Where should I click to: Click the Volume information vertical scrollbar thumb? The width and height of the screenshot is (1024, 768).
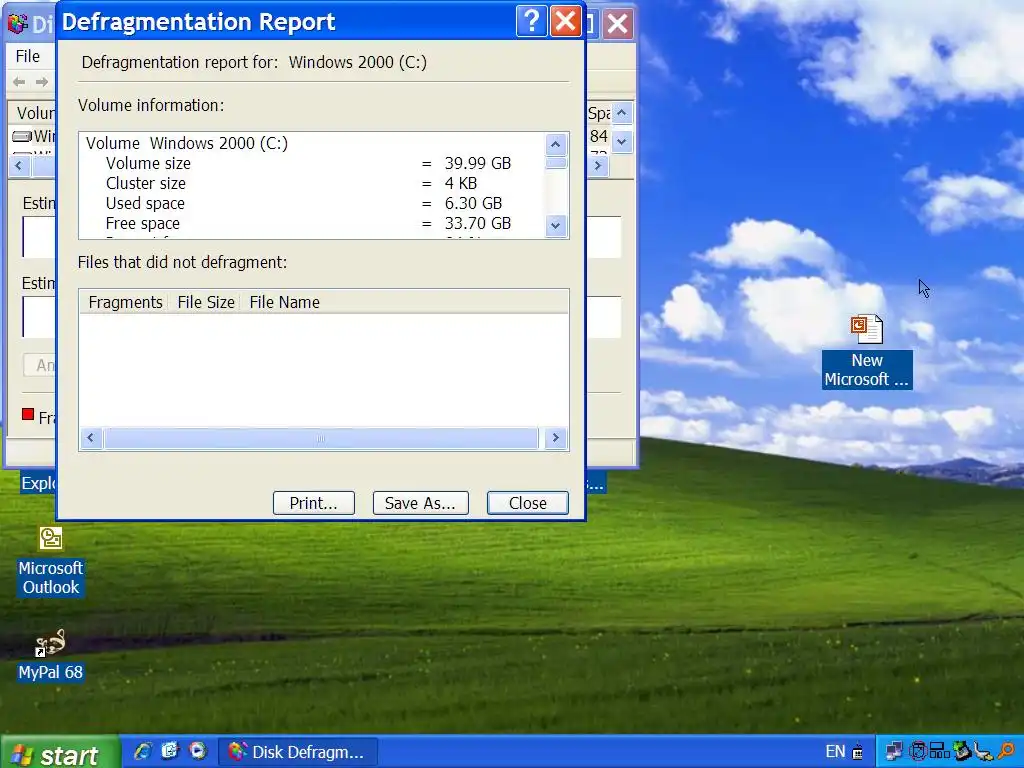point(556,163)
